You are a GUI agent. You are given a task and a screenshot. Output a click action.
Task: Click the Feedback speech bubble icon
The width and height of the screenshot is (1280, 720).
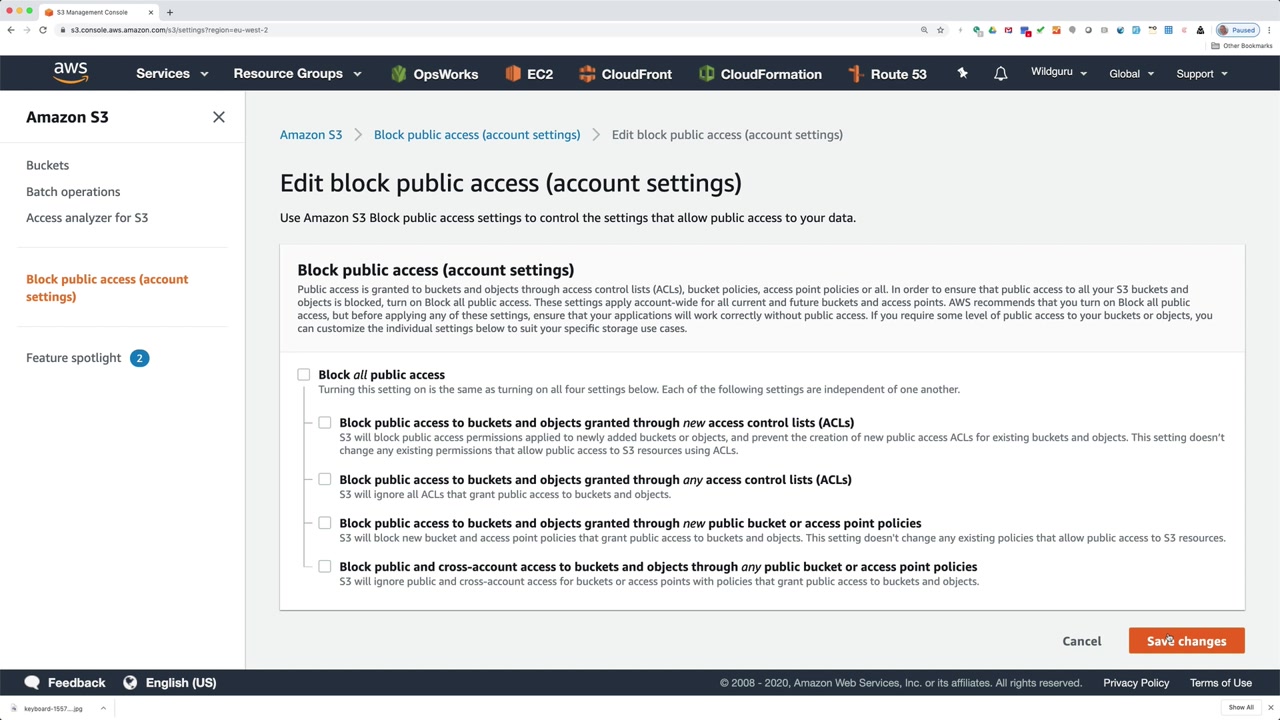pos(32,682)
